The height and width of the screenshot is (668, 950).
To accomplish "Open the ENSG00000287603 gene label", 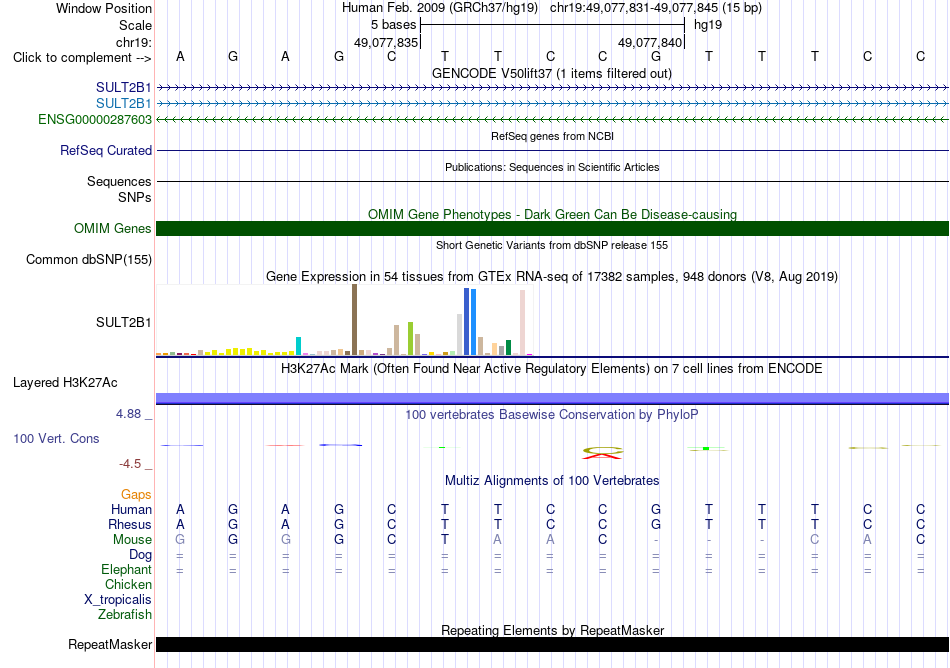I will (x=95, y=119).
